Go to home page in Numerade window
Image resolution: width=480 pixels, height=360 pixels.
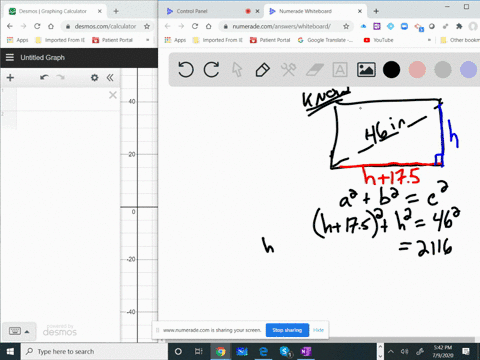point(209,26)
